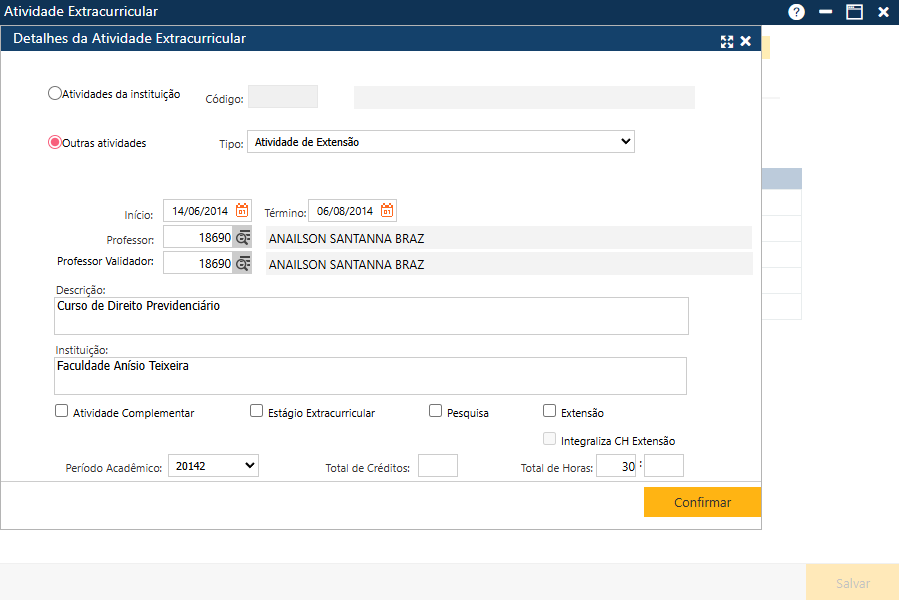
Task: Toggle Integraliza CH Extensão checkbox
Action: [x=549, y=439]
